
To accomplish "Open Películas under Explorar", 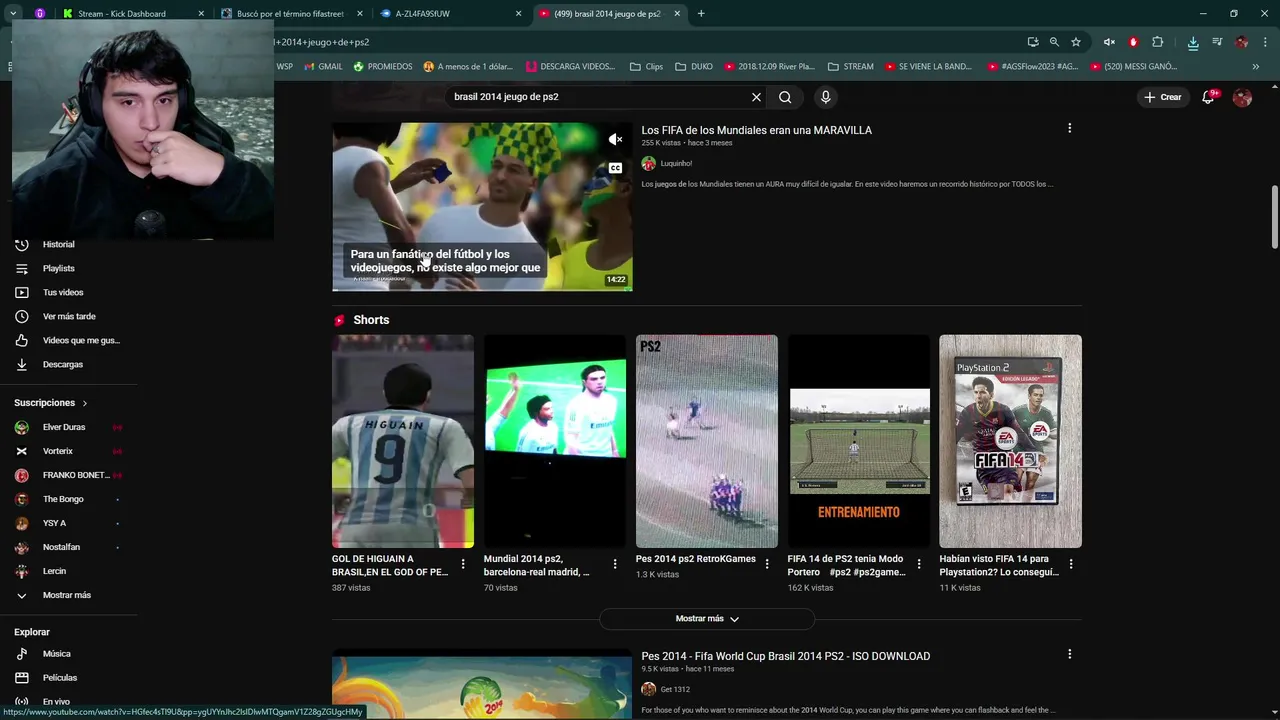I will (59, 678).
